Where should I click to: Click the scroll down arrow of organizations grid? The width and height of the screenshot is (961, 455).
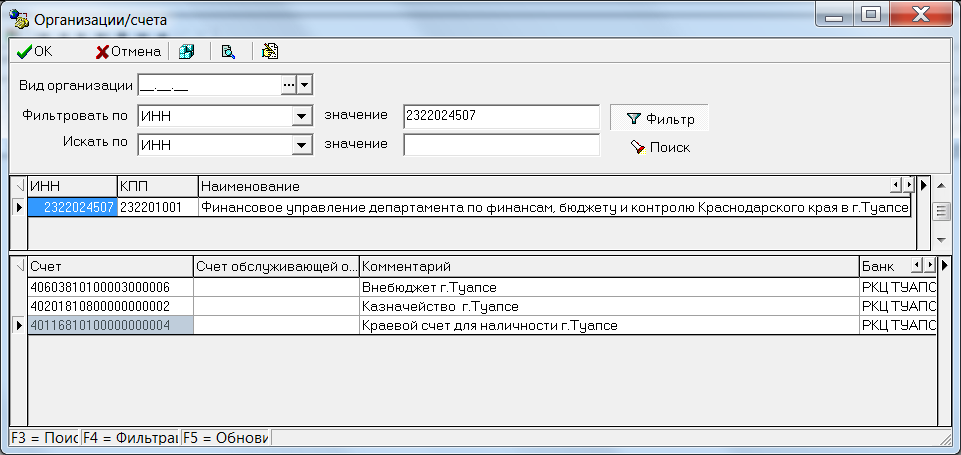tap(941, 240)
